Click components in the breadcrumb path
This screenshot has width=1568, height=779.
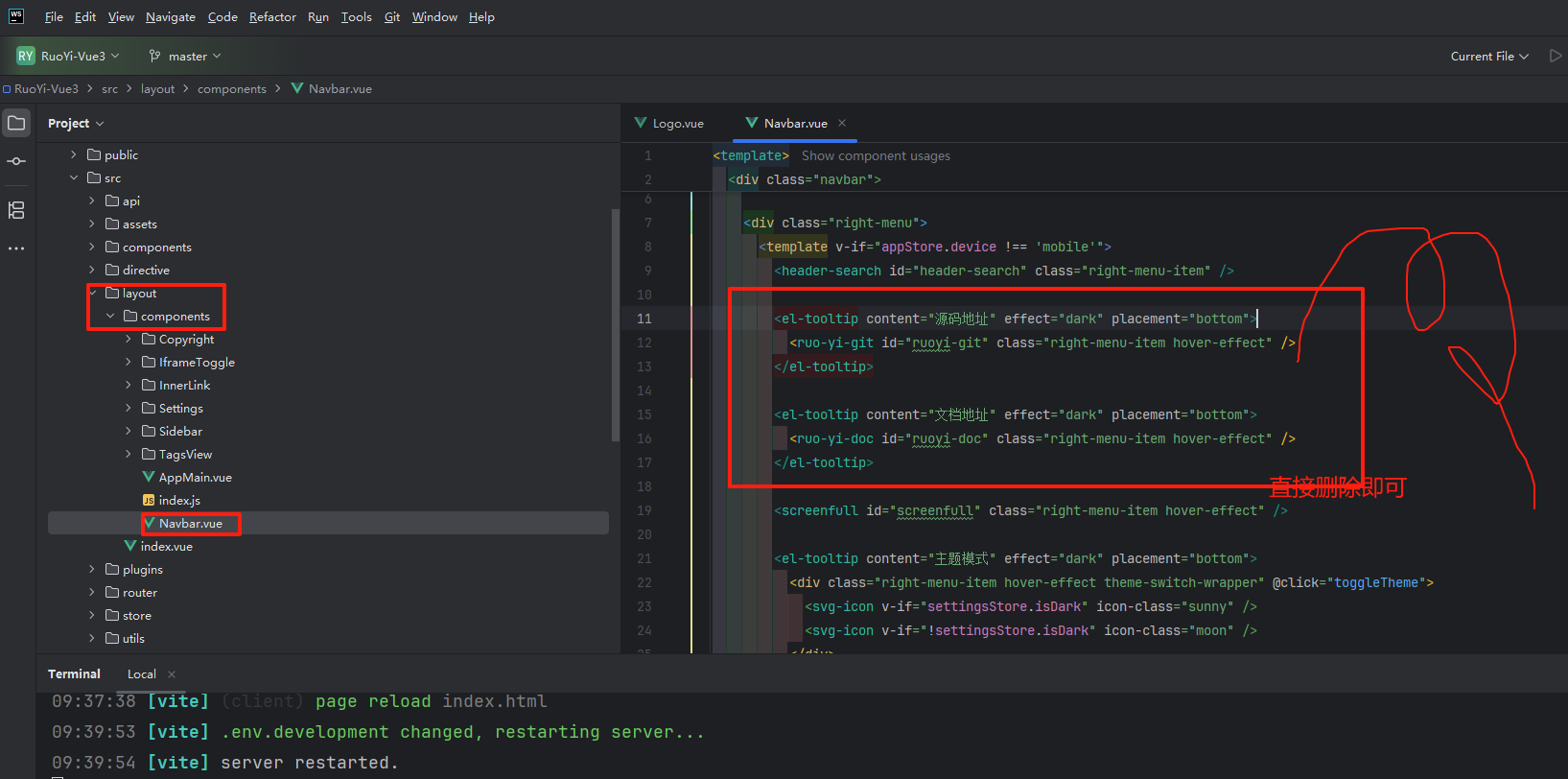[232, 88]
